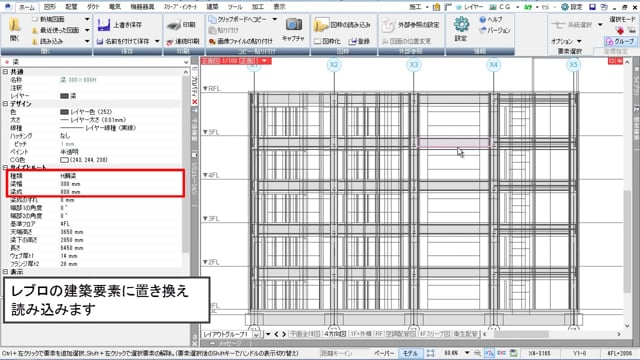The image size is (640, 360).
Task: Click the ペイント value 半透明
Action: [x=69, y=152]
